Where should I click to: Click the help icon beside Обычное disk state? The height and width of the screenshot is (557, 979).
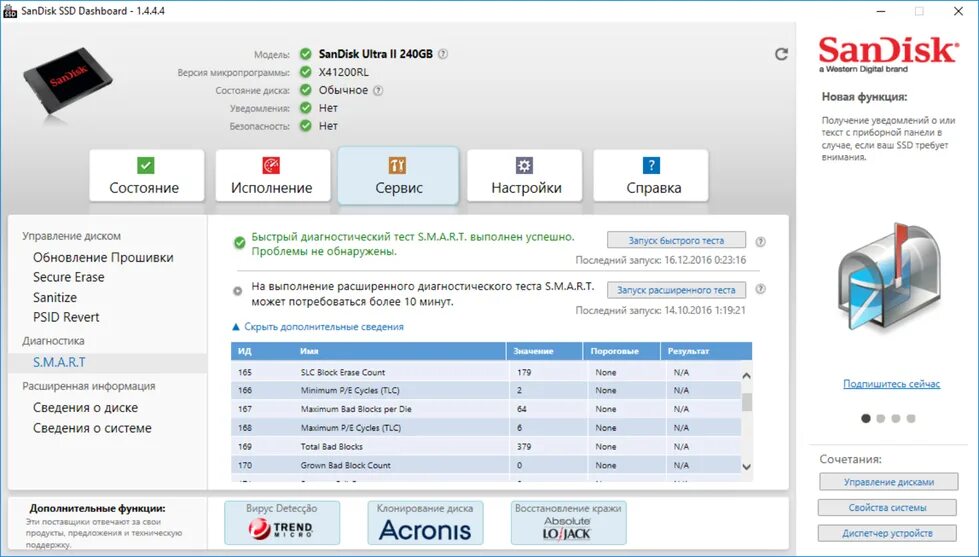point(378,91)
